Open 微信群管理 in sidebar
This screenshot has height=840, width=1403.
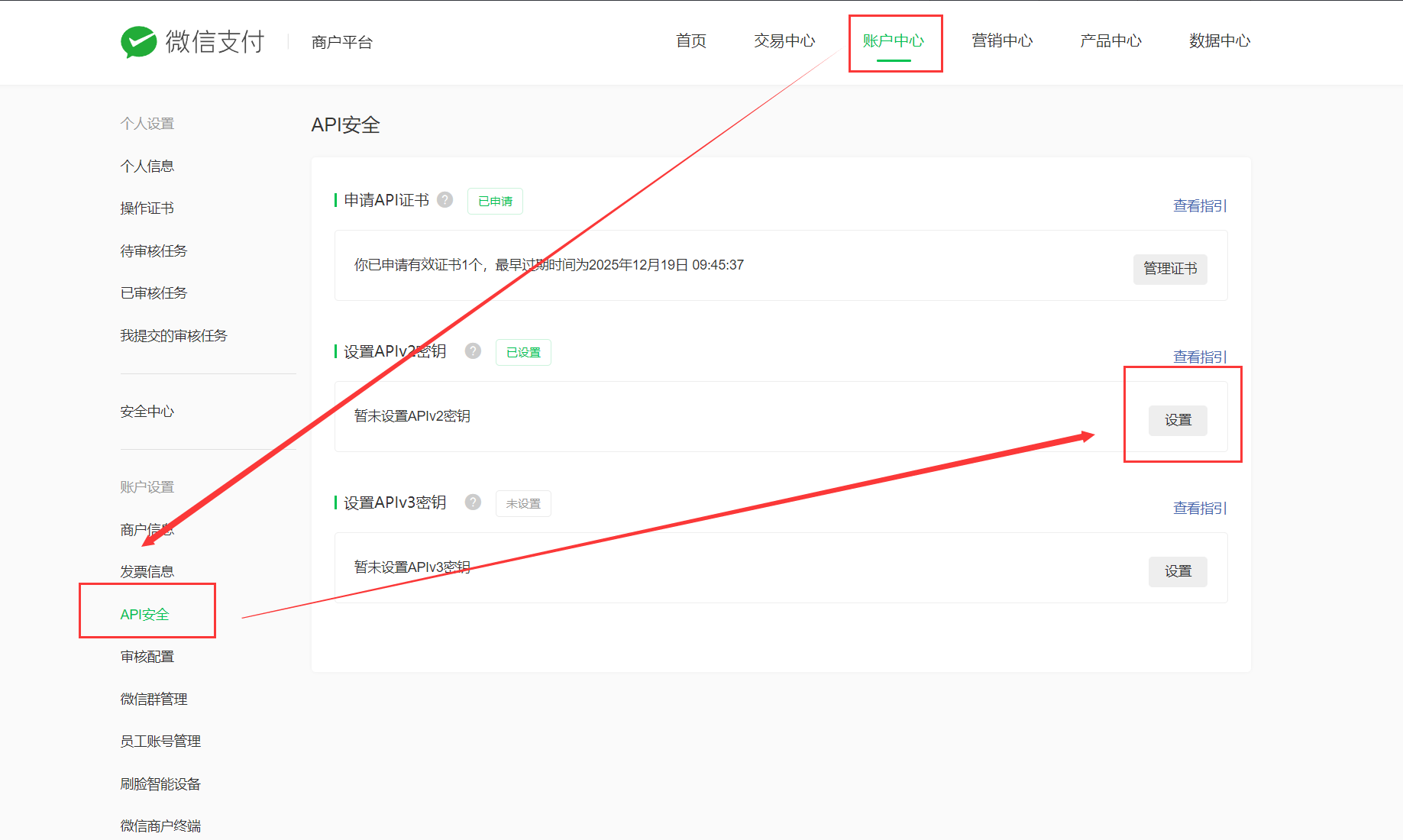(154, 699)
